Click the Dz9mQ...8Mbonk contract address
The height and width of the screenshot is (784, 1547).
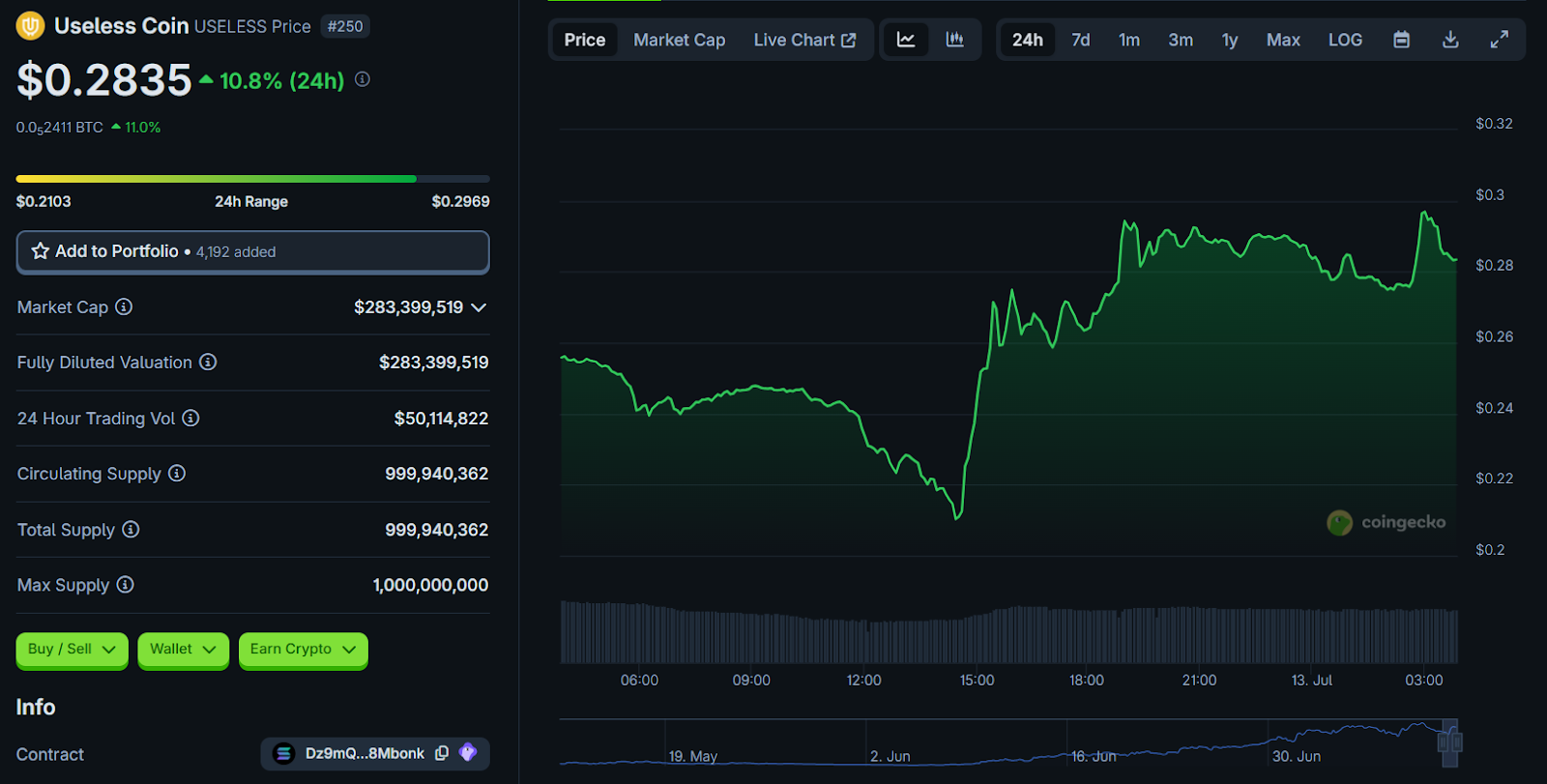click(365, 753)
